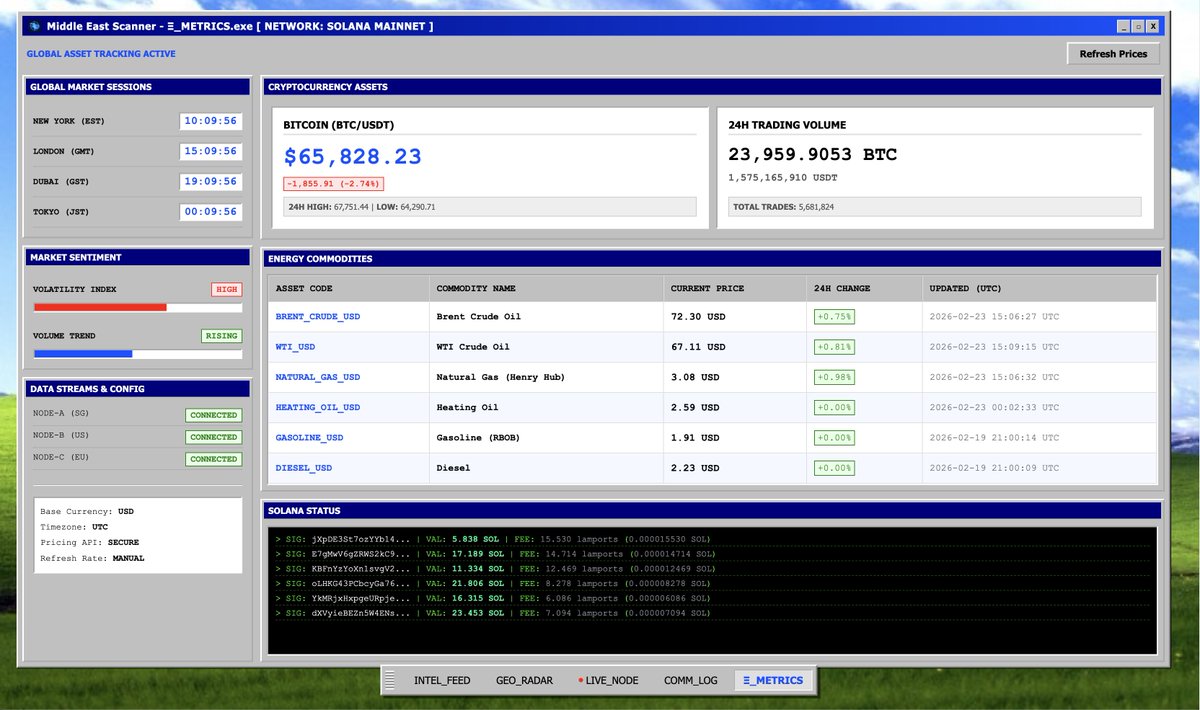Click the Dubai time field
This screenshot has height=710, width=1200.
click(210, 182)
